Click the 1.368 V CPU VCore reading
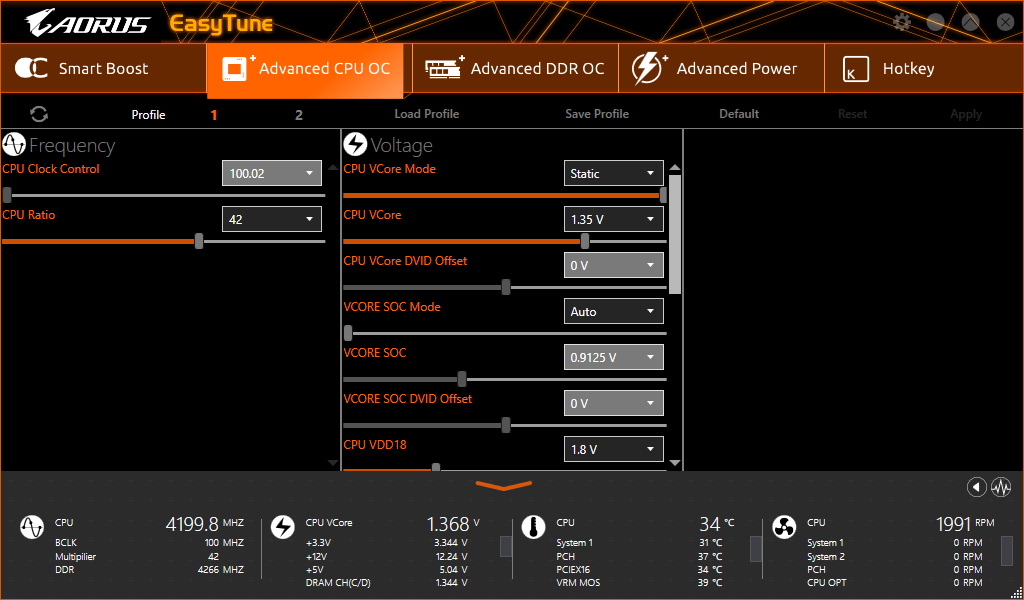The height and width of the screenshot is (600, 1024). click(453, 524)
